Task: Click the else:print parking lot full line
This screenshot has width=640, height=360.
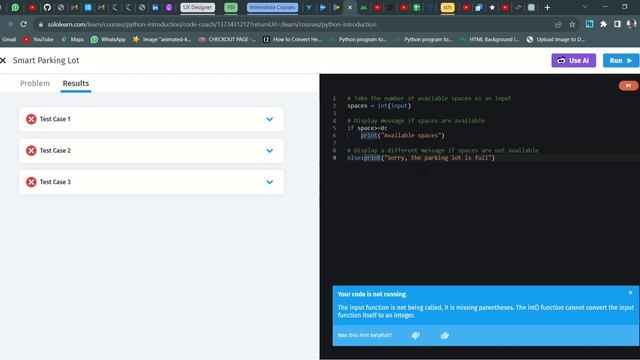Action: (420, 158)
